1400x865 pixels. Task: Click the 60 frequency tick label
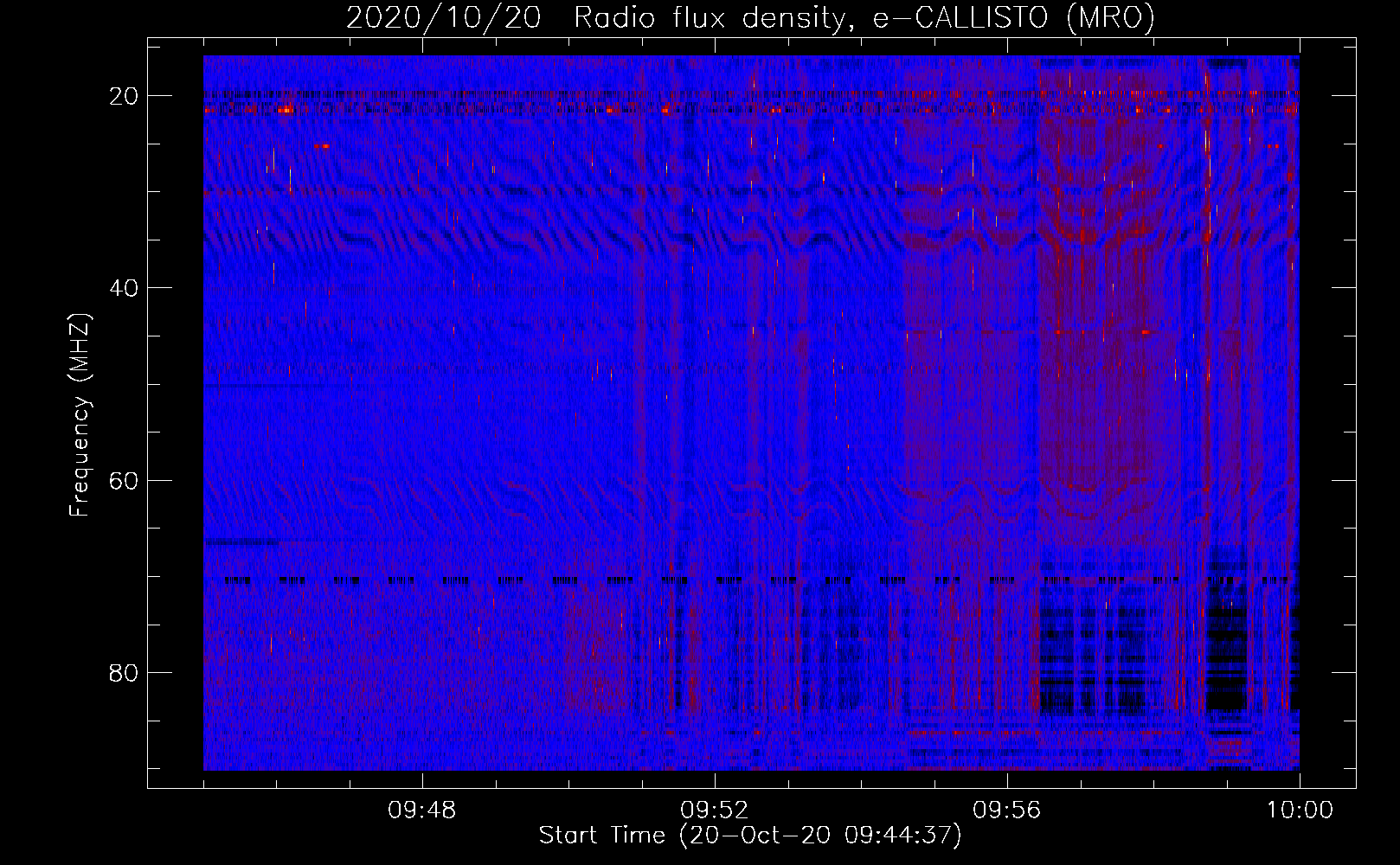tap(125, 480)
